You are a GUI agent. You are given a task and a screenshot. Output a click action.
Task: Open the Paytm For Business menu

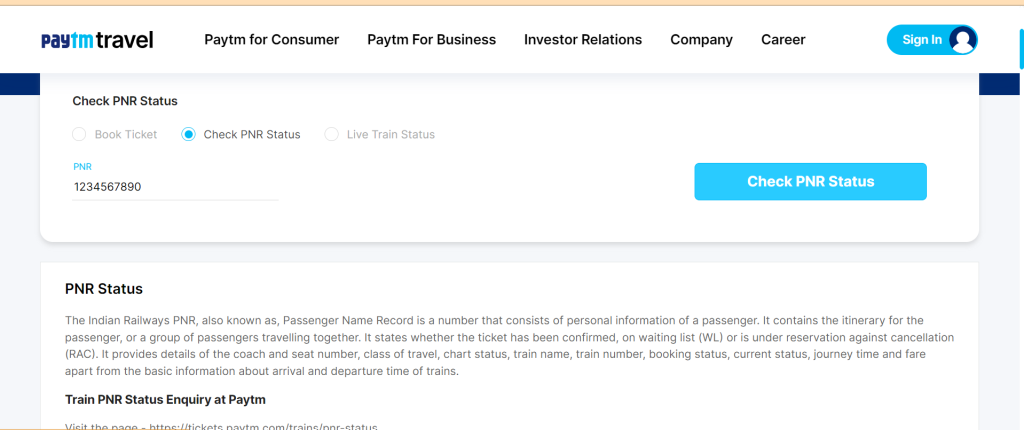(432, 40)
